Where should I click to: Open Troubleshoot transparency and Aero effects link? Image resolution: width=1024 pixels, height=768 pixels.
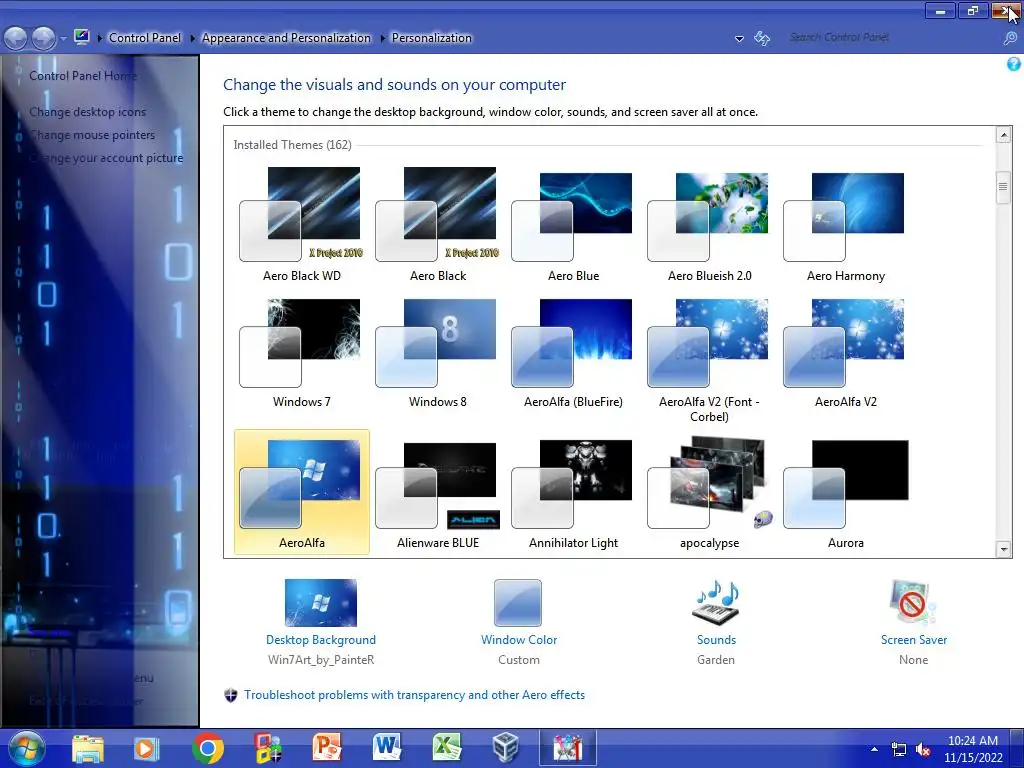(x=414, y=695)
